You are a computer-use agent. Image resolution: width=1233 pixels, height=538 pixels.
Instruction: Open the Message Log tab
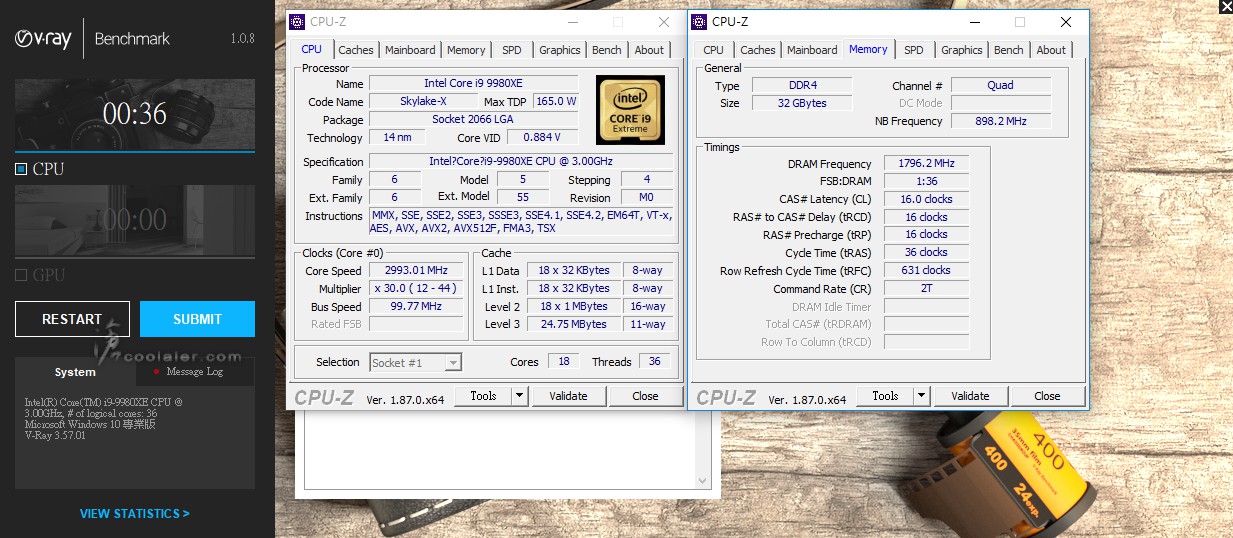point(195,372)
